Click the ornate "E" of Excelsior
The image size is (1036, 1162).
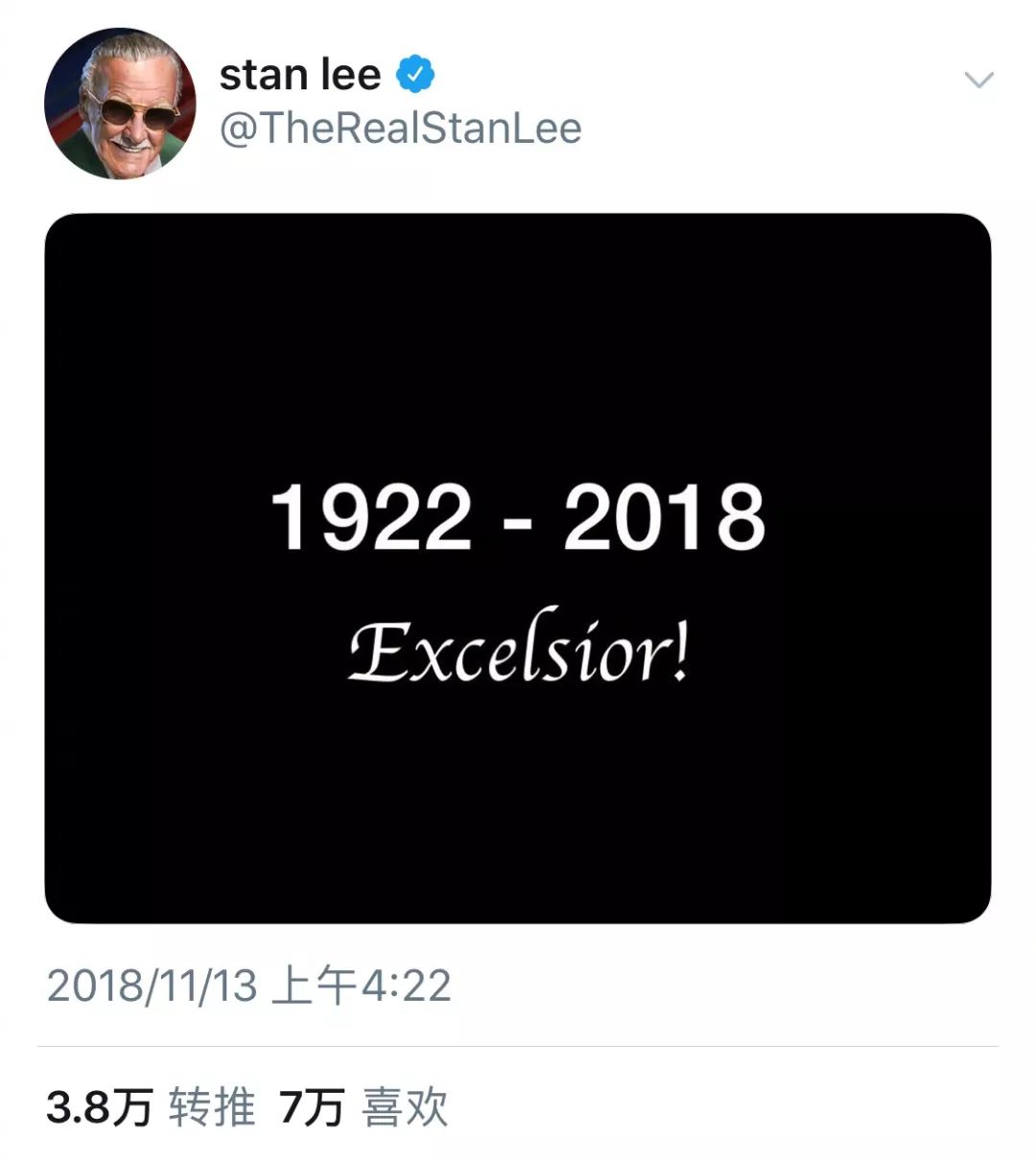click(x=375, y=651)
